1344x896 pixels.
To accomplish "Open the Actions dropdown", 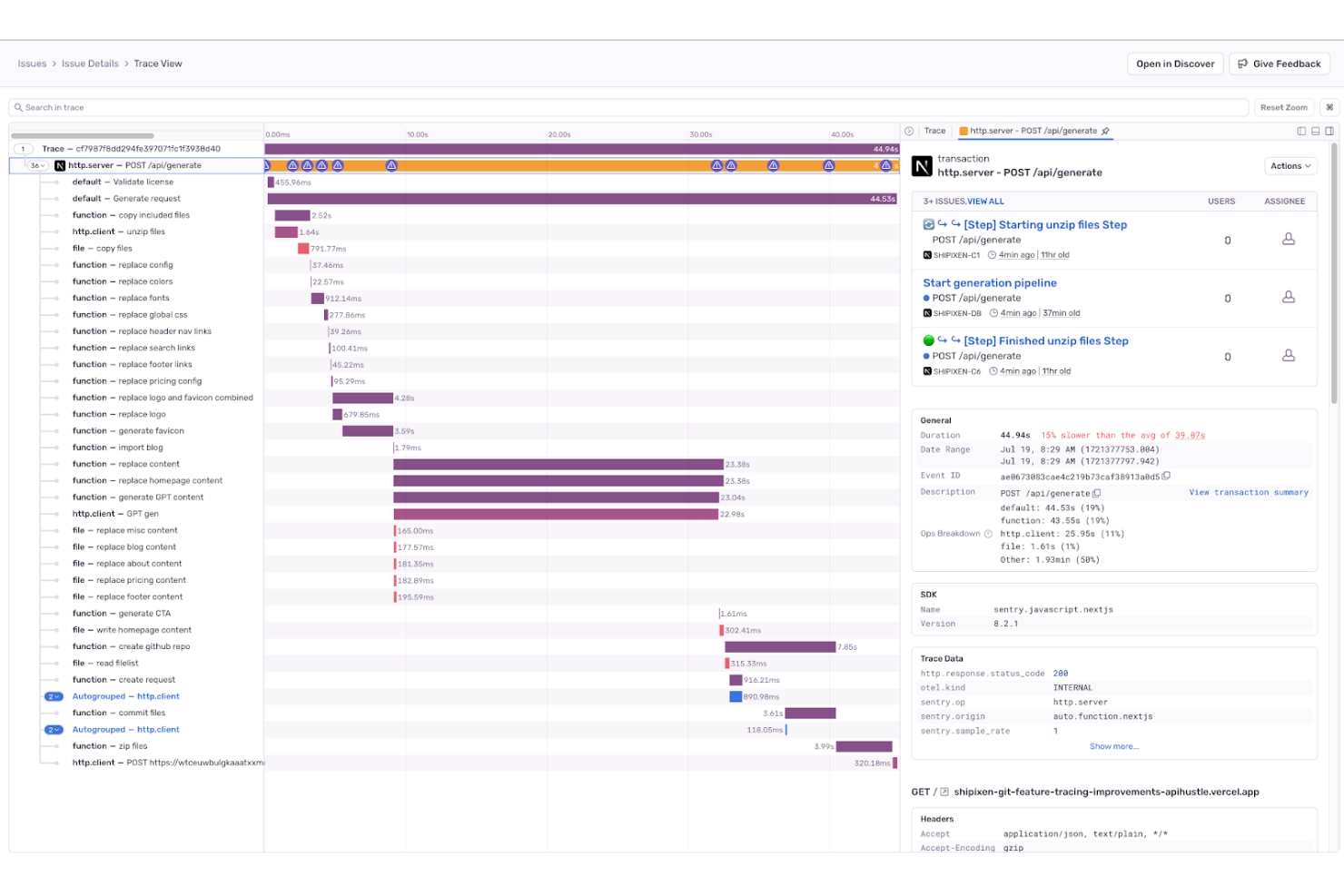I will pos(1290,165).
